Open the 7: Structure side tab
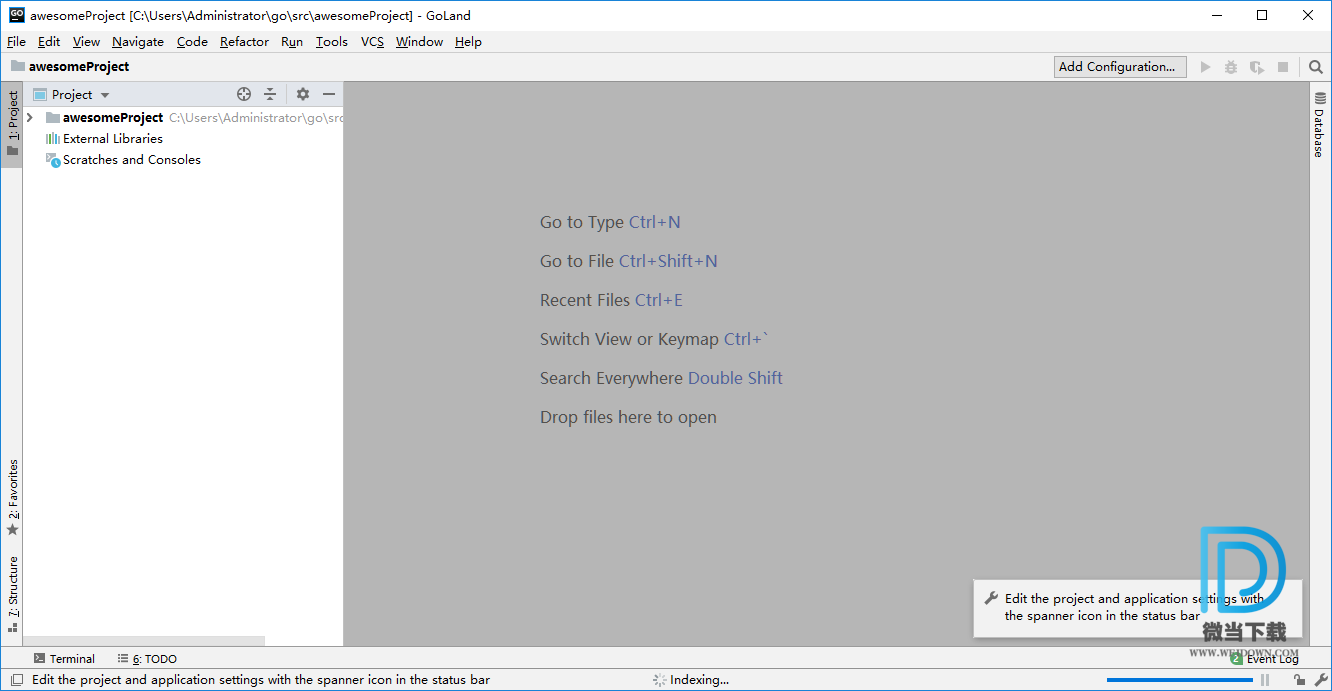1332x691 pixels. (x=12, y=595)
